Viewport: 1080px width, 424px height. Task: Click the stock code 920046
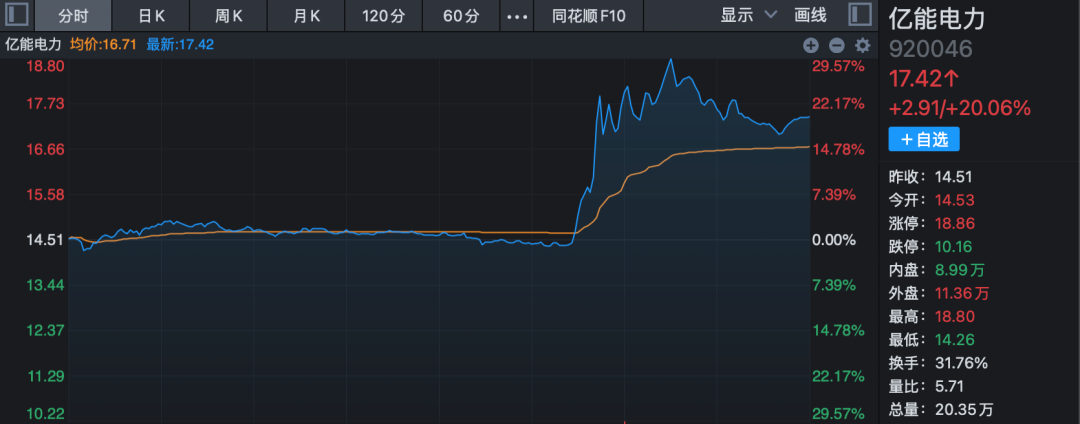923,49
